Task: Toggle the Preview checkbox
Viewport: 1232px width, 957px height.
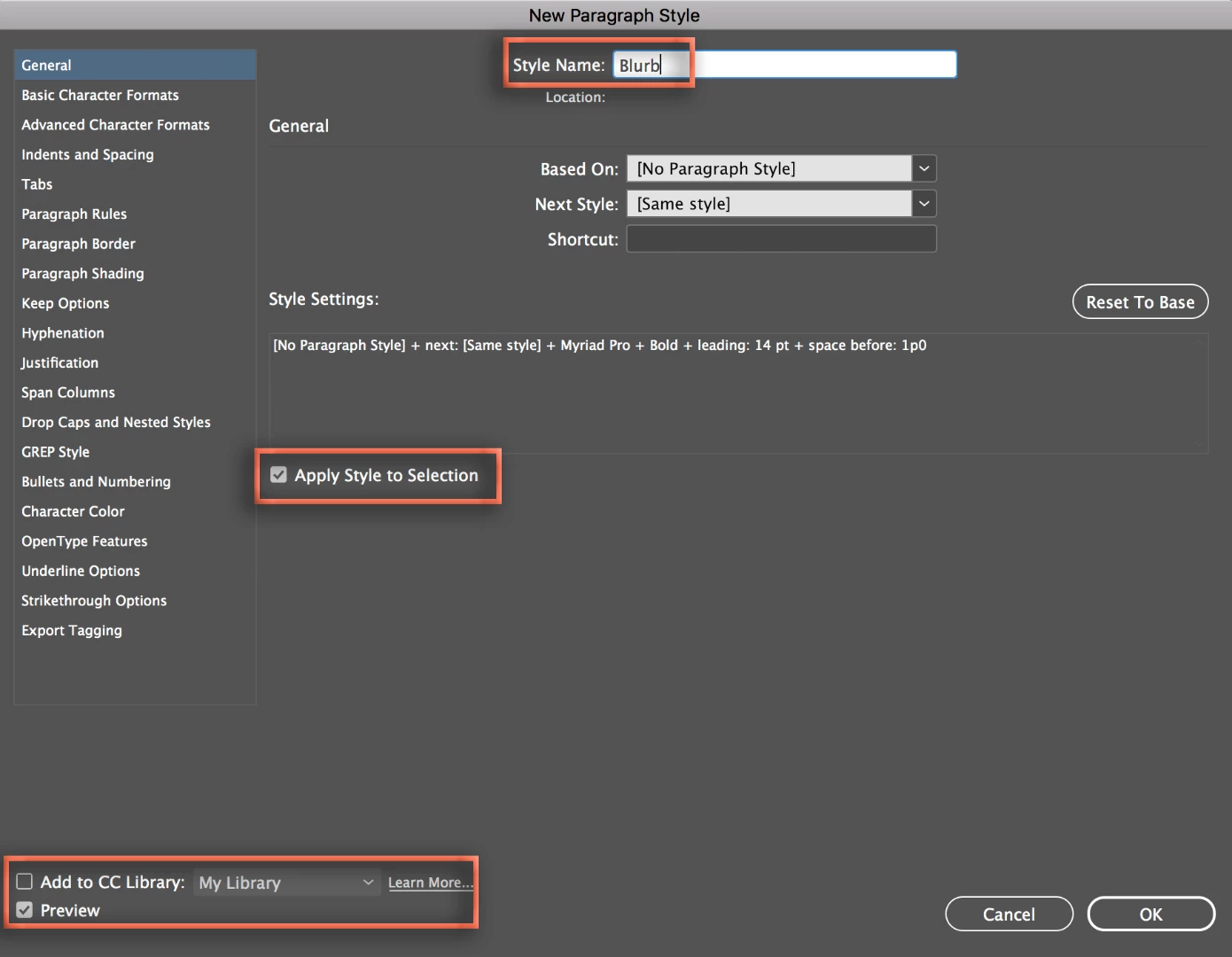Action: pos(25,910)
